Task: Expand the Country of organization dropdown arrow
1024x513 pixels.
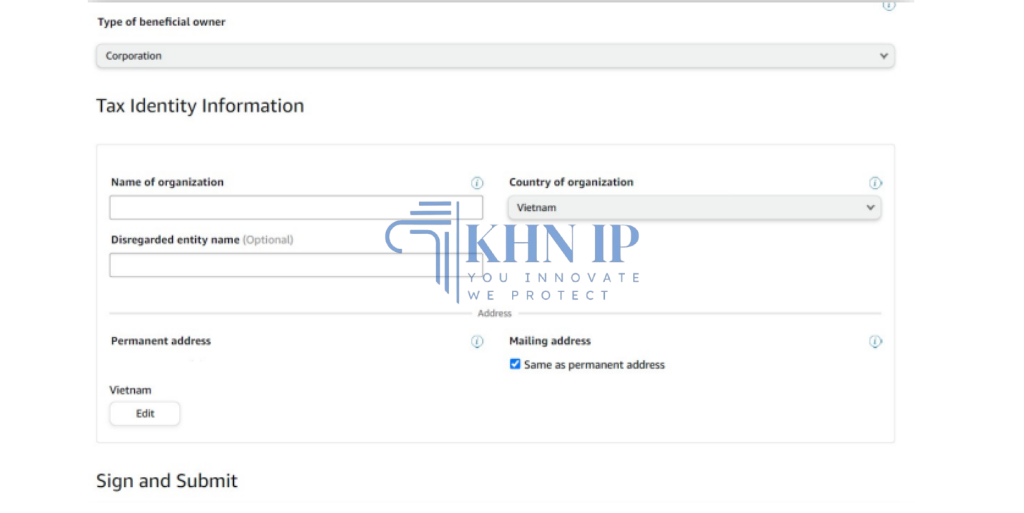Action: (869, 208)
